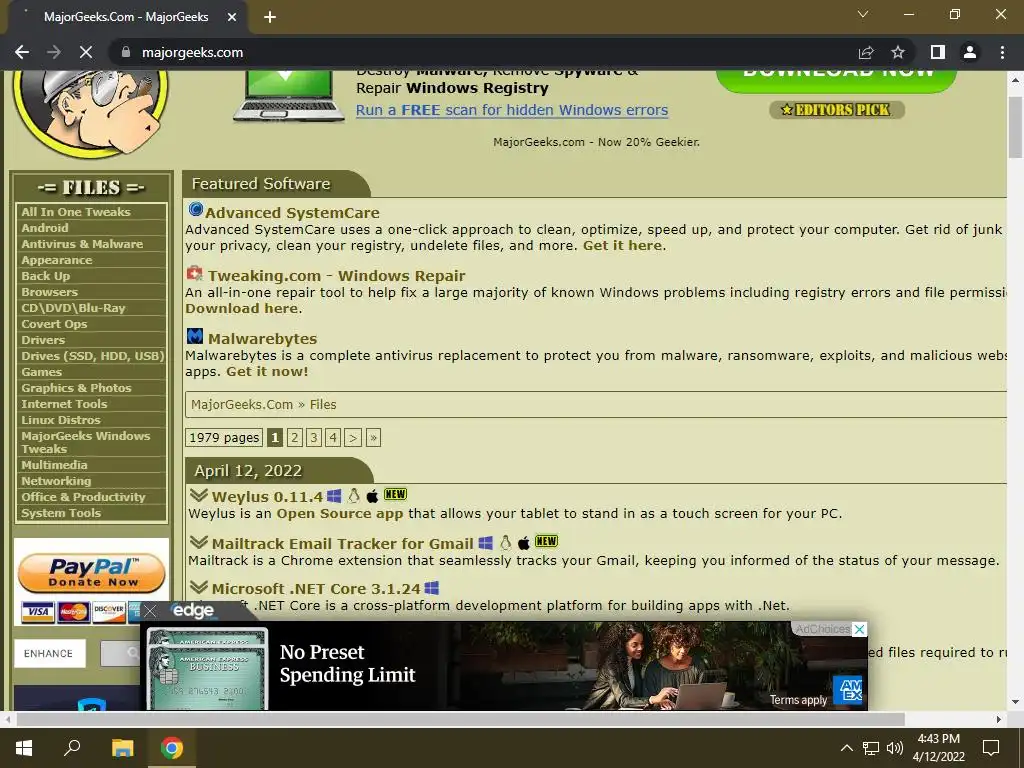
Task: Click the share page icon
Action: (x=866, y=52)
